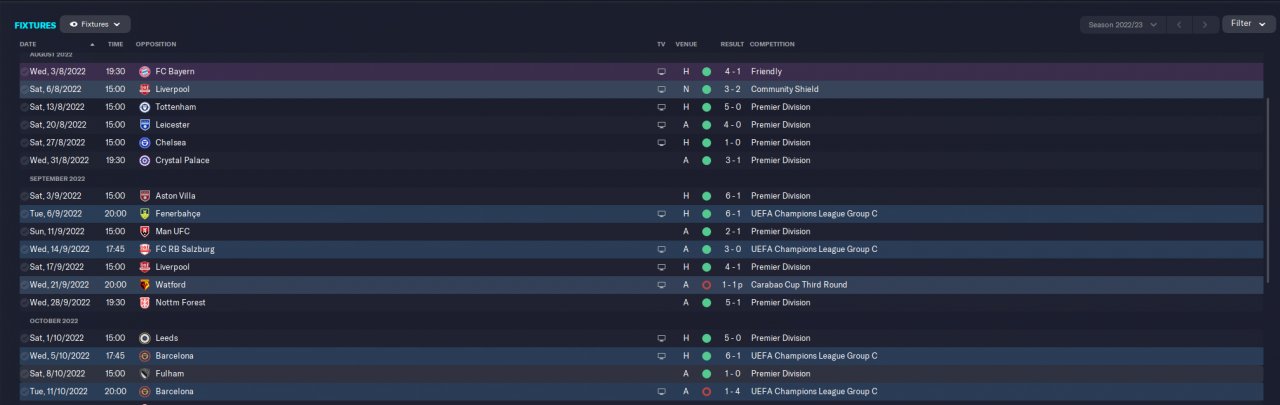The width and height of the screenshot is (1280, 405).
Task: Click the green win indicator for Aston Villa match
Action: click(x=706, y=196)
